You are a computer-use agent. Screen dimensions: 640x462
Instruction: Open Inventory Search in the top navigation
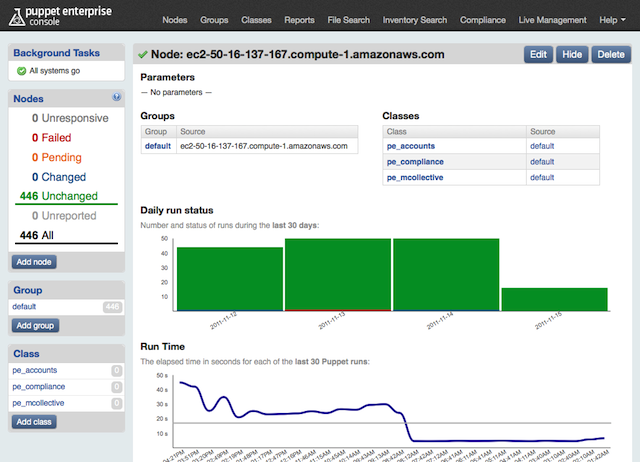[x=414, y=20]
